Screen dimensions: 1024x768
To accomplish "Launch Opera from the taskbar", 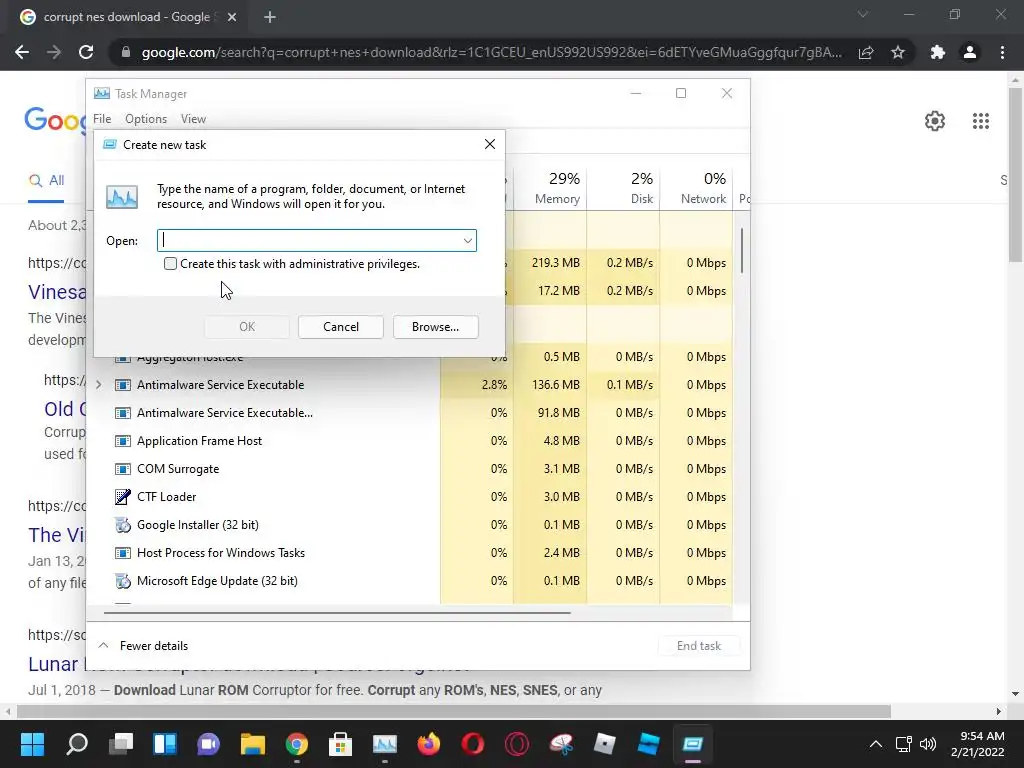I will pyautogui.click(x=473, y=744).
